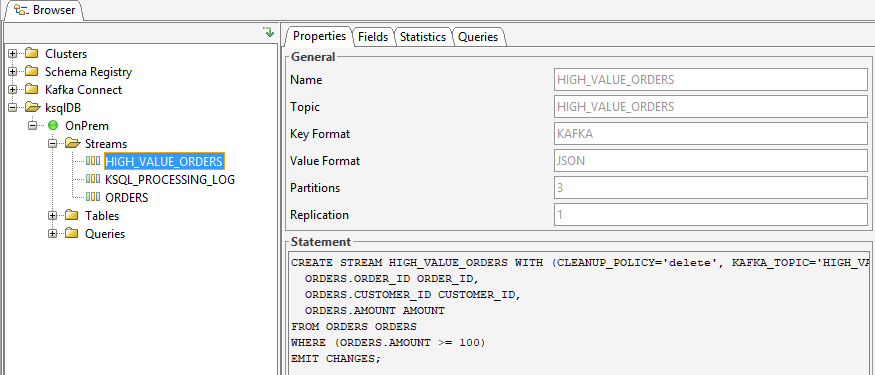Click the FROM ORDERS ORDERS line
The height and width of the screenshot is (375, 875).
[354, 326]
